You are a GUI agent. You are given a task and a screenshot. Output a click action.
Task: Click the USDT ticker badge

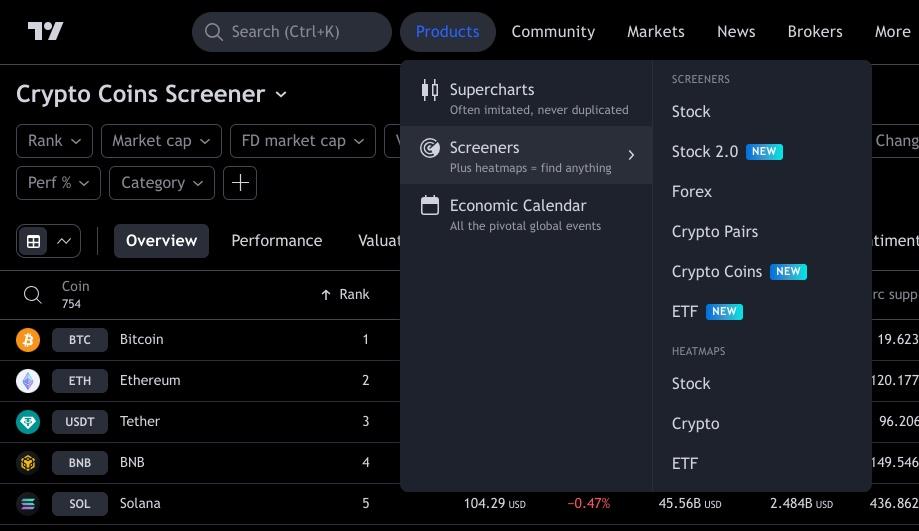tap(80, 422)
